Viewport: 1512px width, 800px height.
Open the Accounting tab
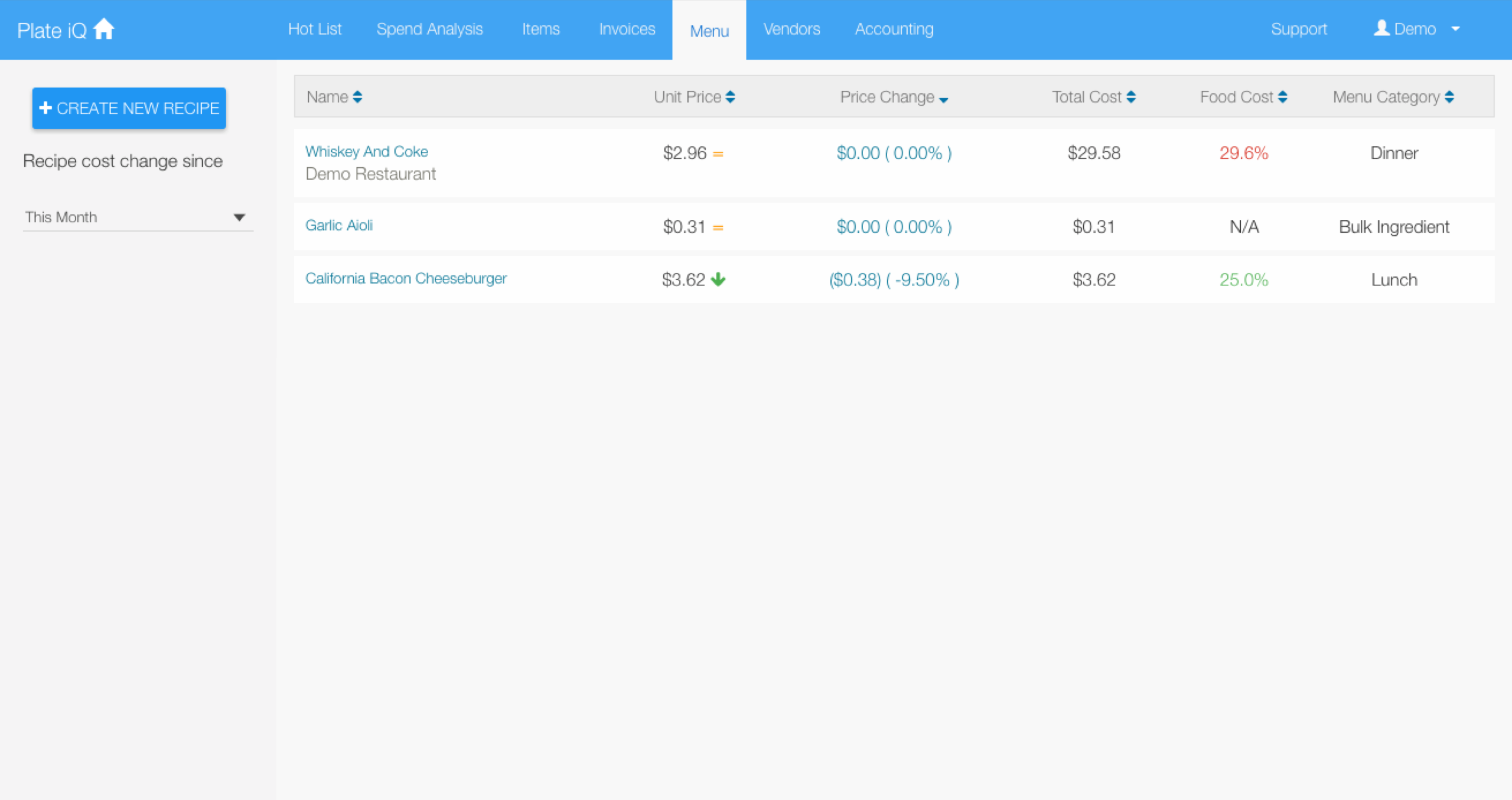894,29
